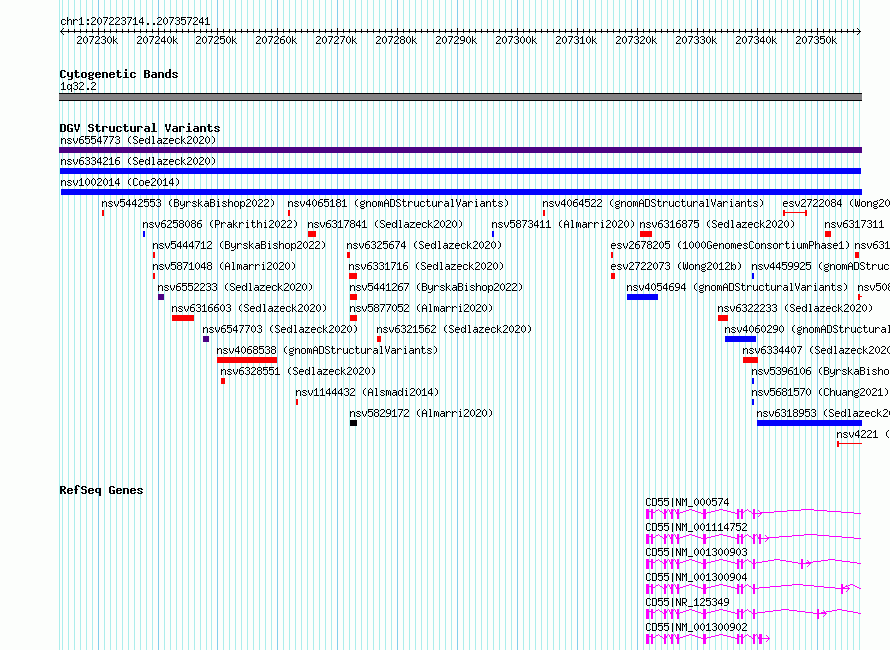The width and height of the screenshot is (890, 650).
Task: Click the 207270k ruler mark
Action: click(x=336, y=40)
